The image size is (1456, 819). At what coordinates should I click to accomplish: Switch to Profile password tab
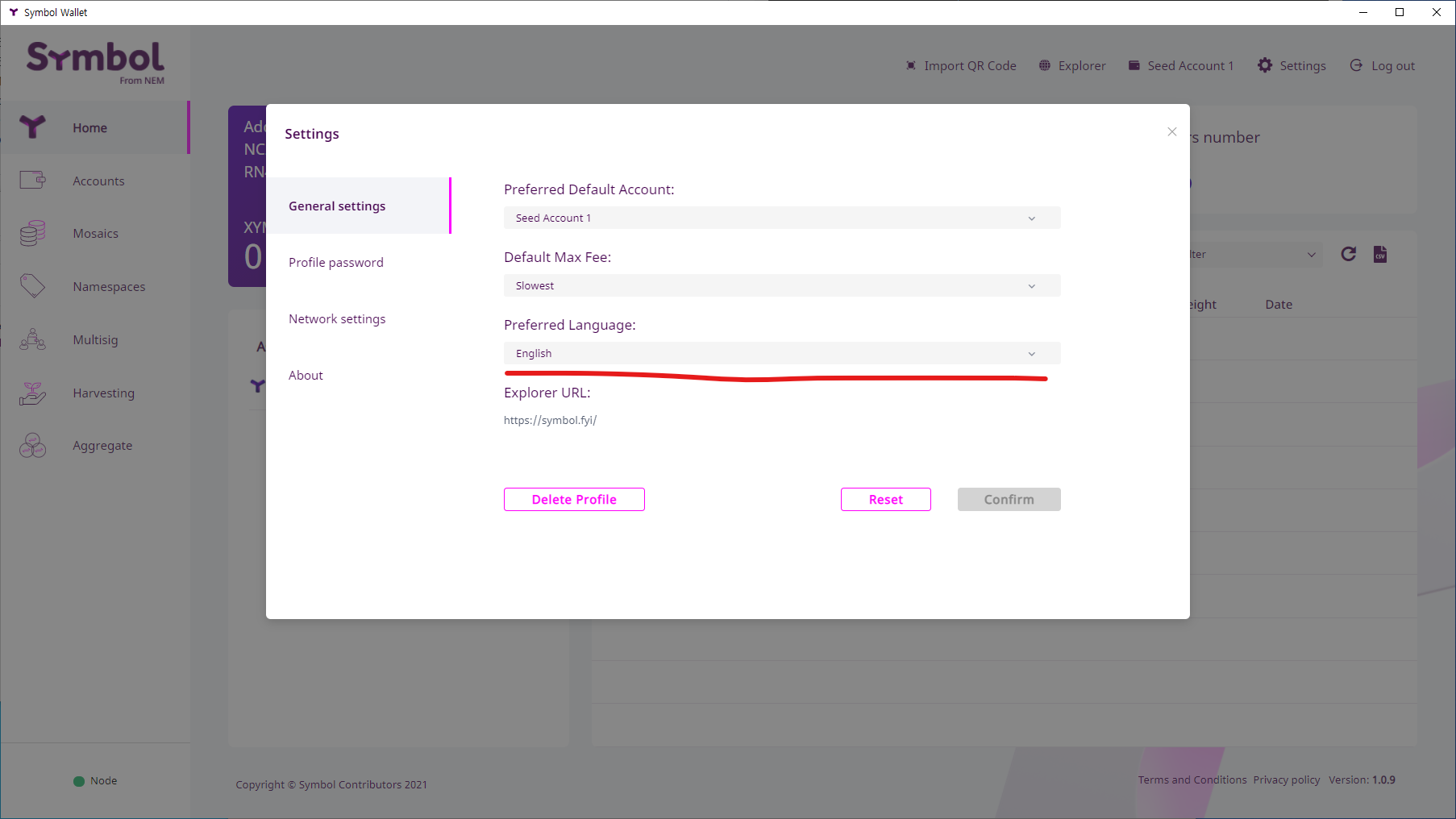358,262
